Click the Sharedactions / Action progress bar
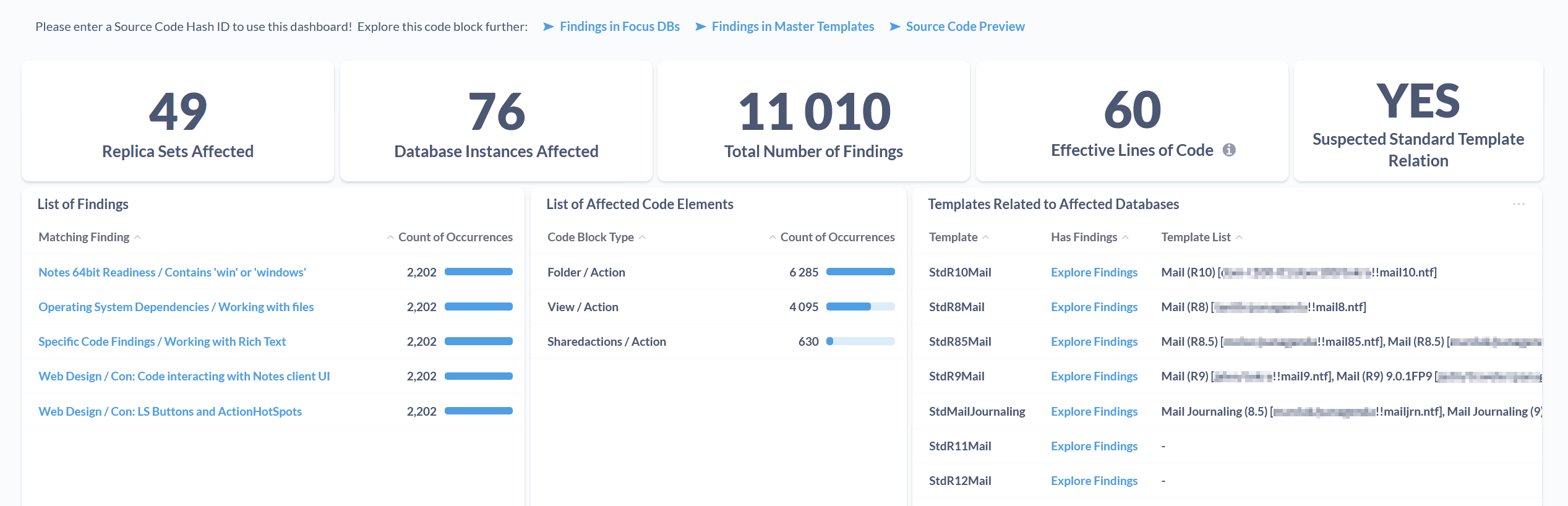 pos(860,341)
